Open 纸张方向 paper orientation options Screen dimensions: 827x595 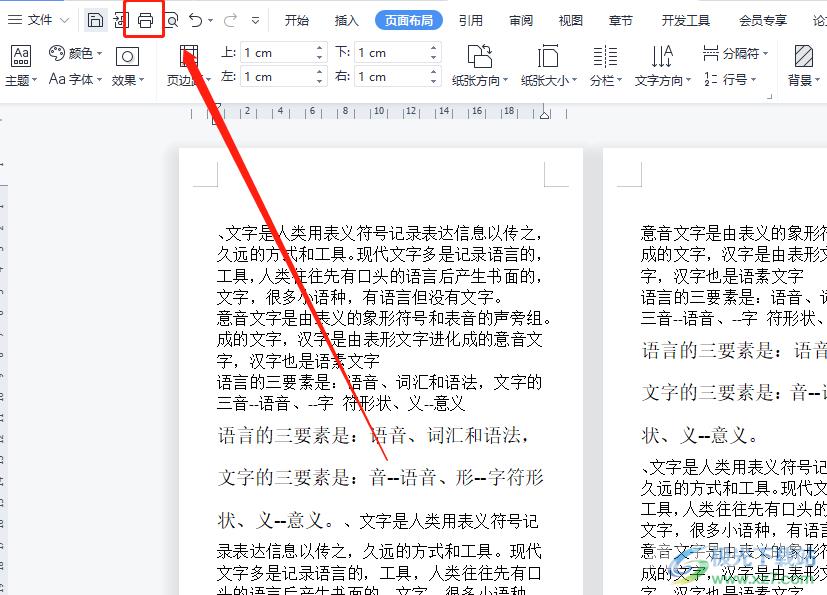click(x=479, y=65)
